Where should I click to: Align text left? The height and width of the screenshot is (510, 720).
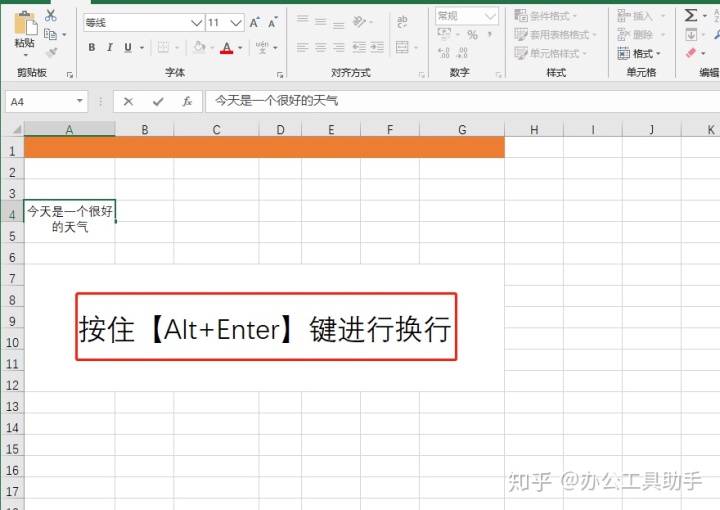302,47
